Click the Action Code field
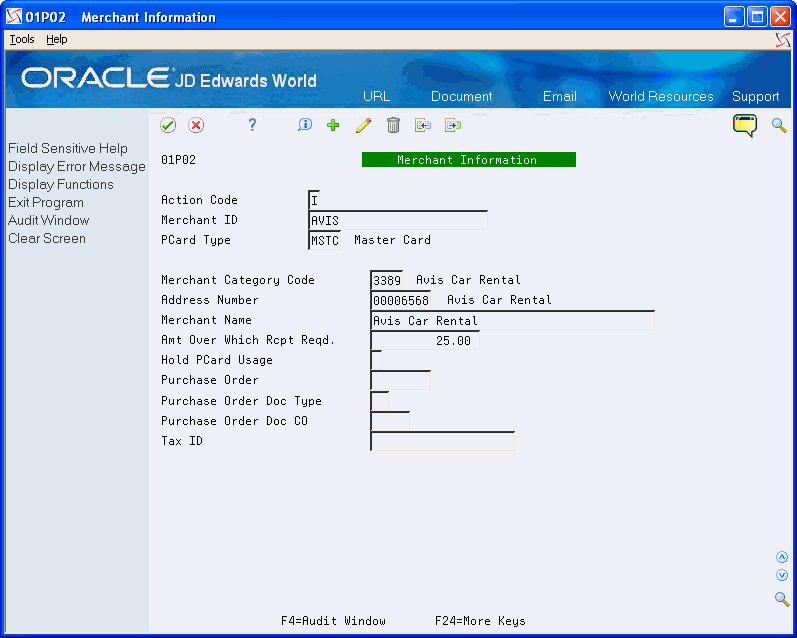The image size is (797, 638). 314,200
